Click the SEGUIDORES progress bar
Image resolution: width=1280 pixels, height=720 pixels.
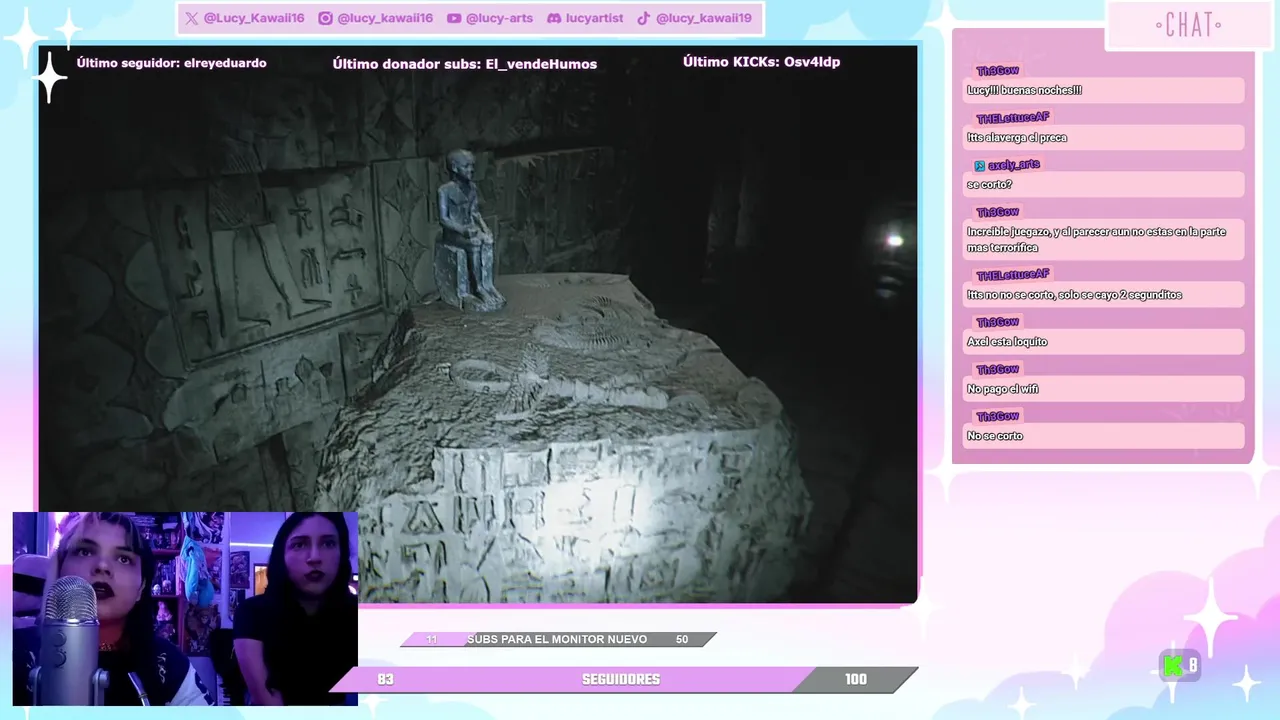623,679
